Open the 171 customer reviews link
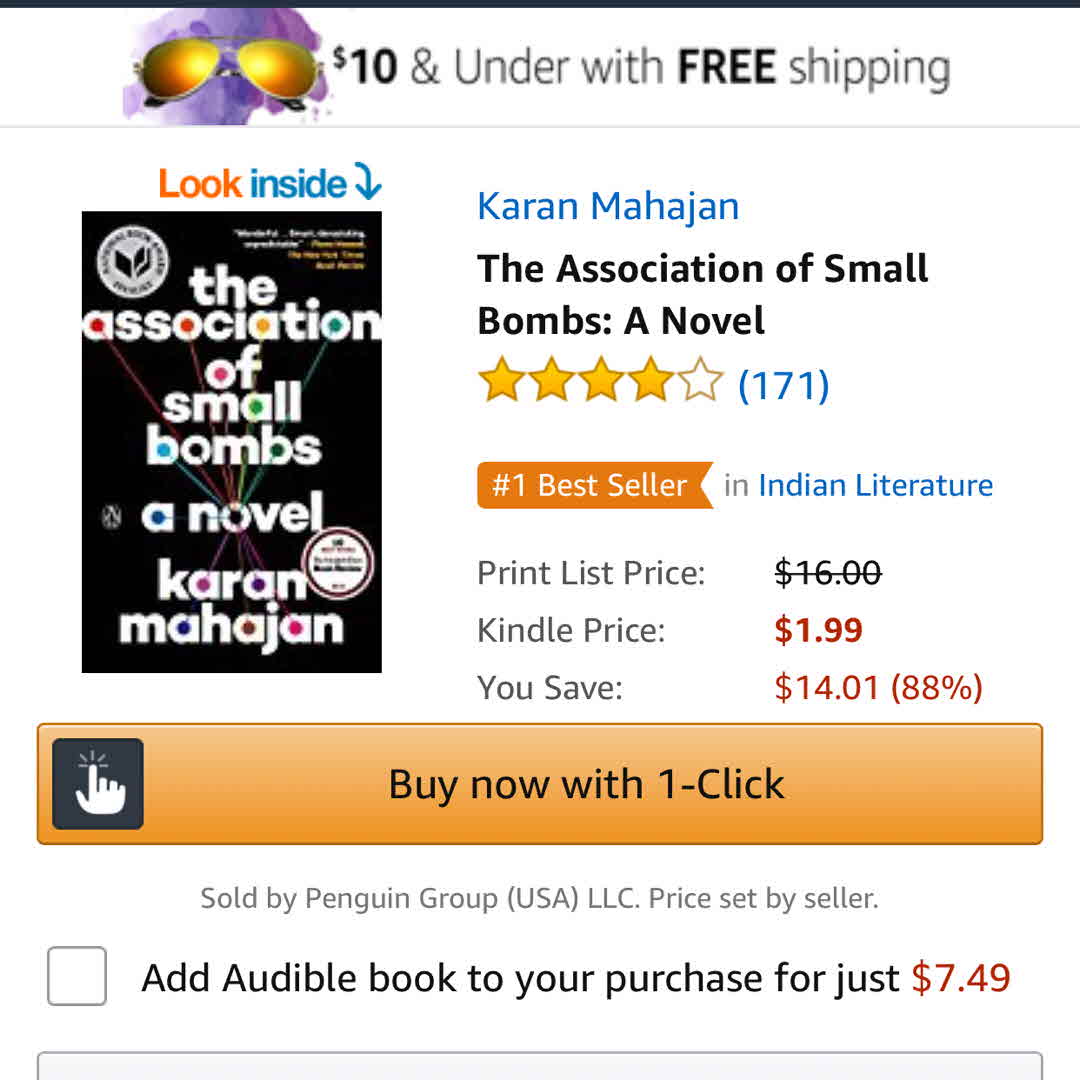This screenshot has width=1080, height=1080. (783, 385)
